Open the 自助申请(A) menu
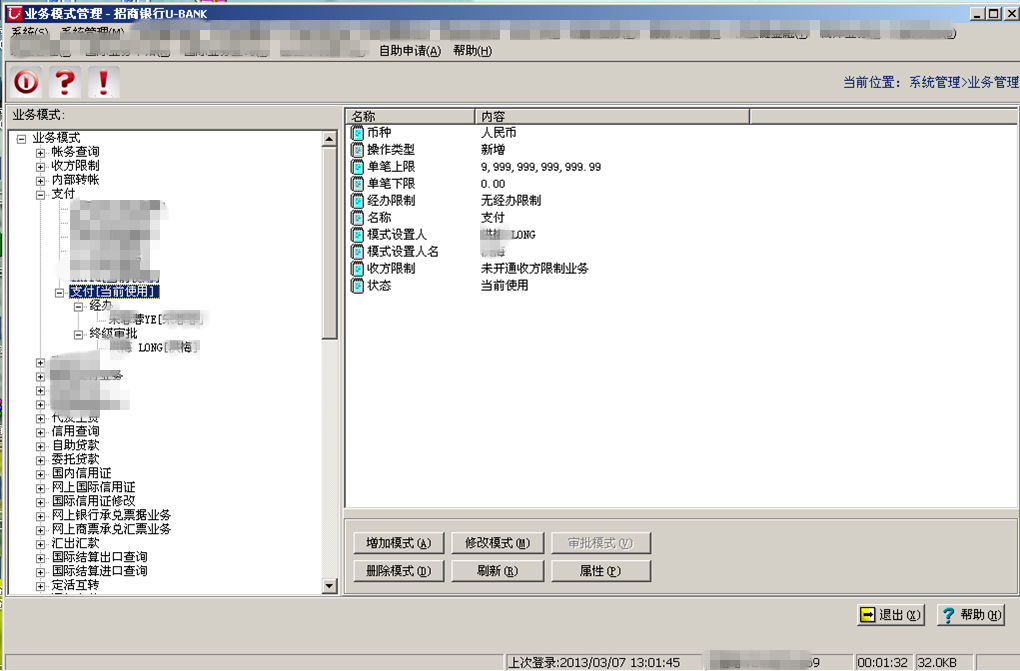 pyautogui.click(x=410, y=51)
